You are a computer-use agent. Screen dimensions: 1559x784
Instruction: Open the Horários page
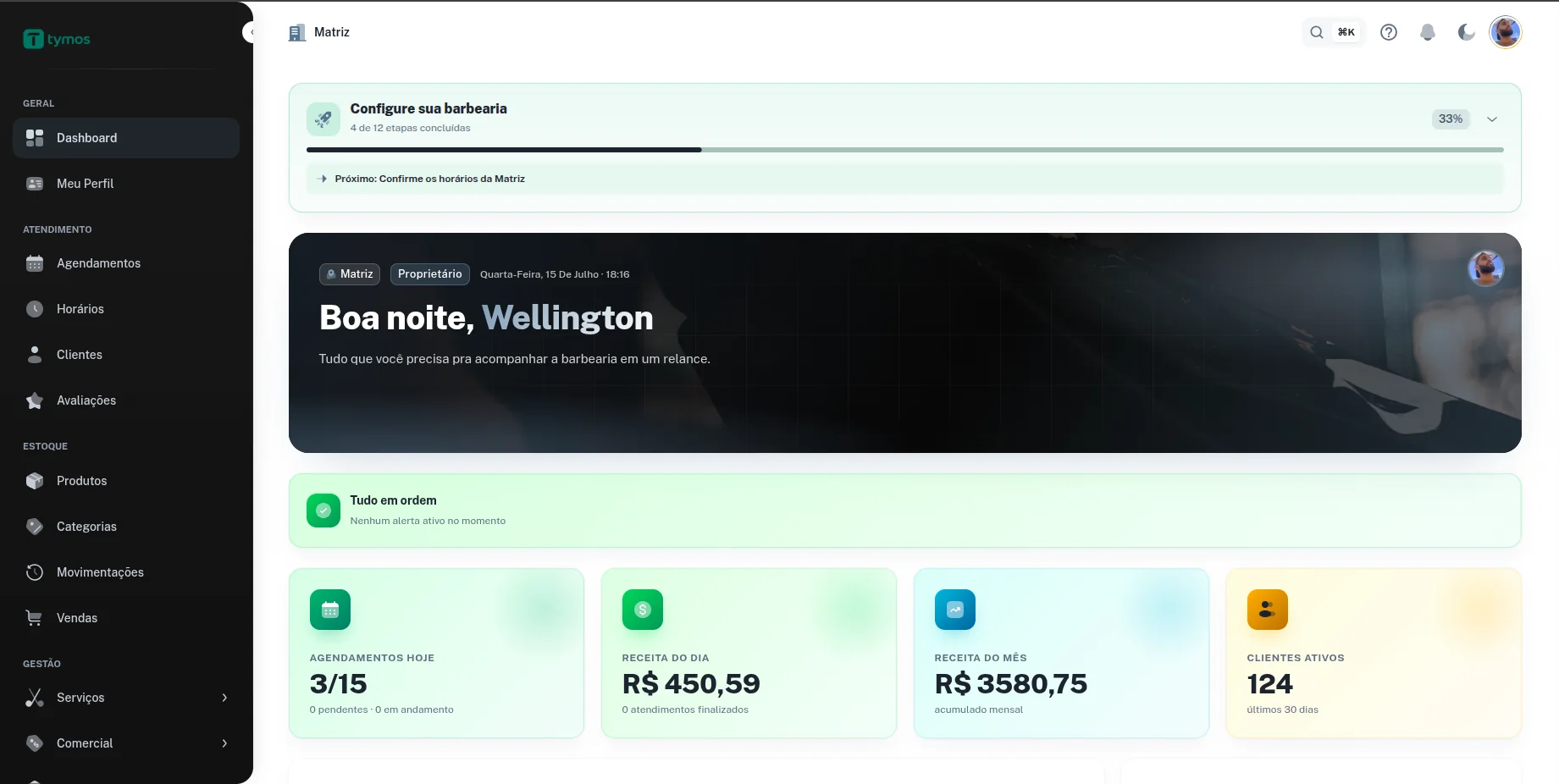click(126, 309)
